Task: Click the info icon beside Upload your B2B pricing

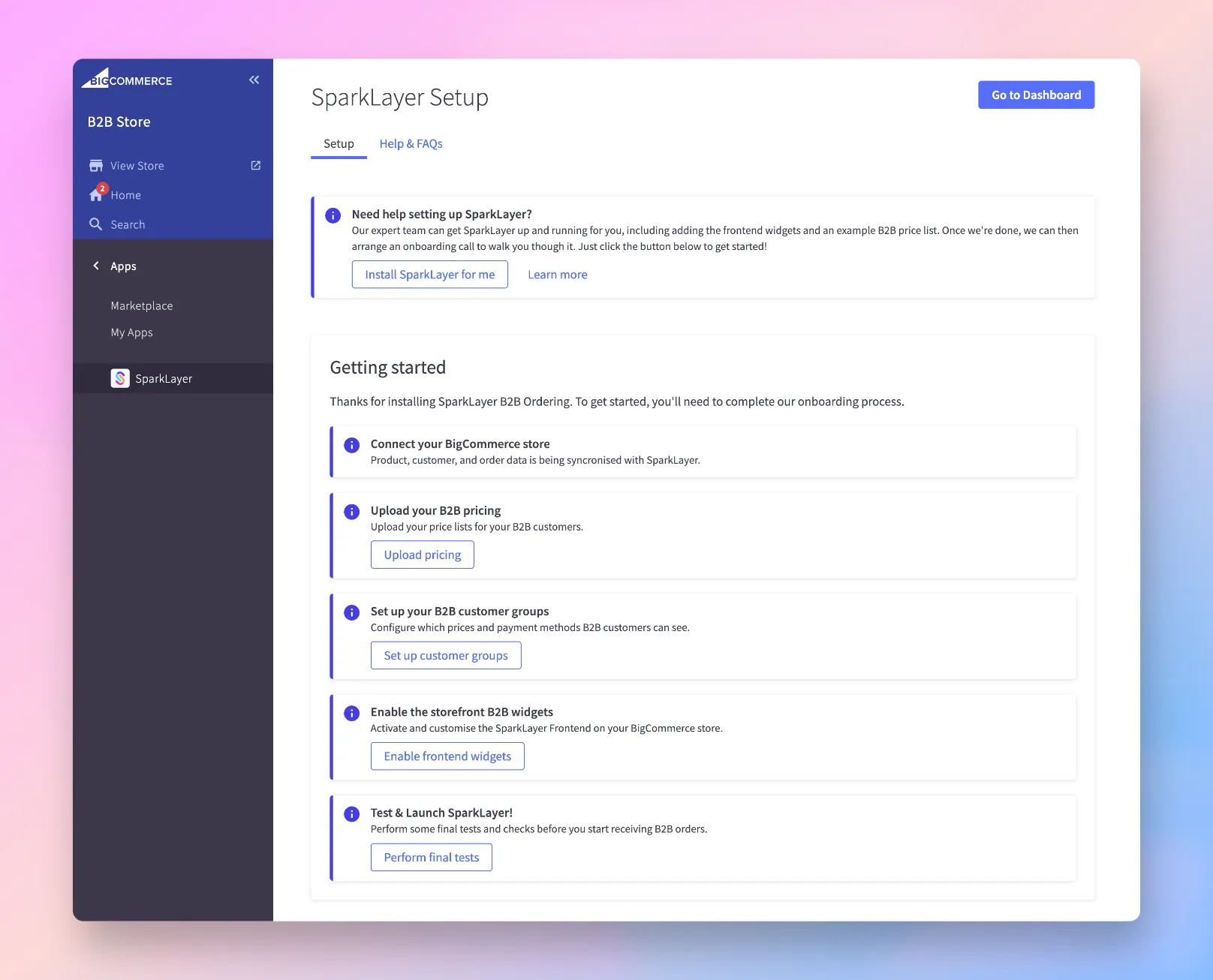Action: click(x=351, y=512)
